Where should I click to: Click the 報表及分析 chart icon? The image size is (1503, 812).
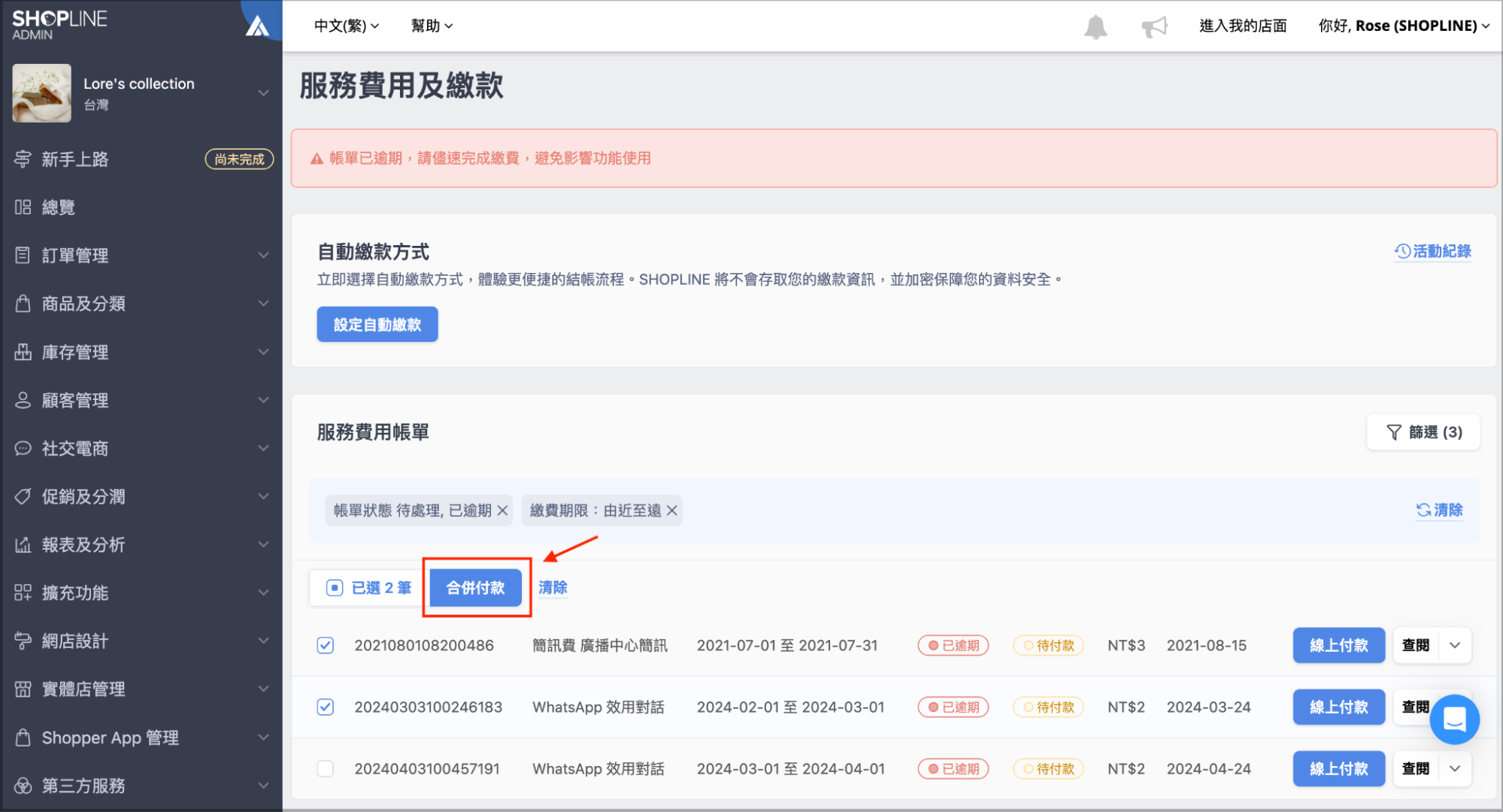point(23,544)
